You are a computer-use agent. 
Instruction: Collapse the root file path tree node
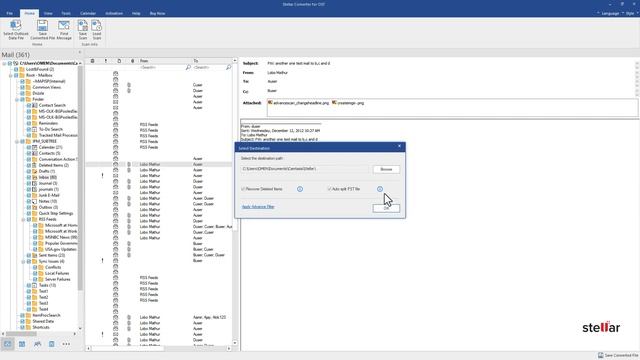click(4, 63)
